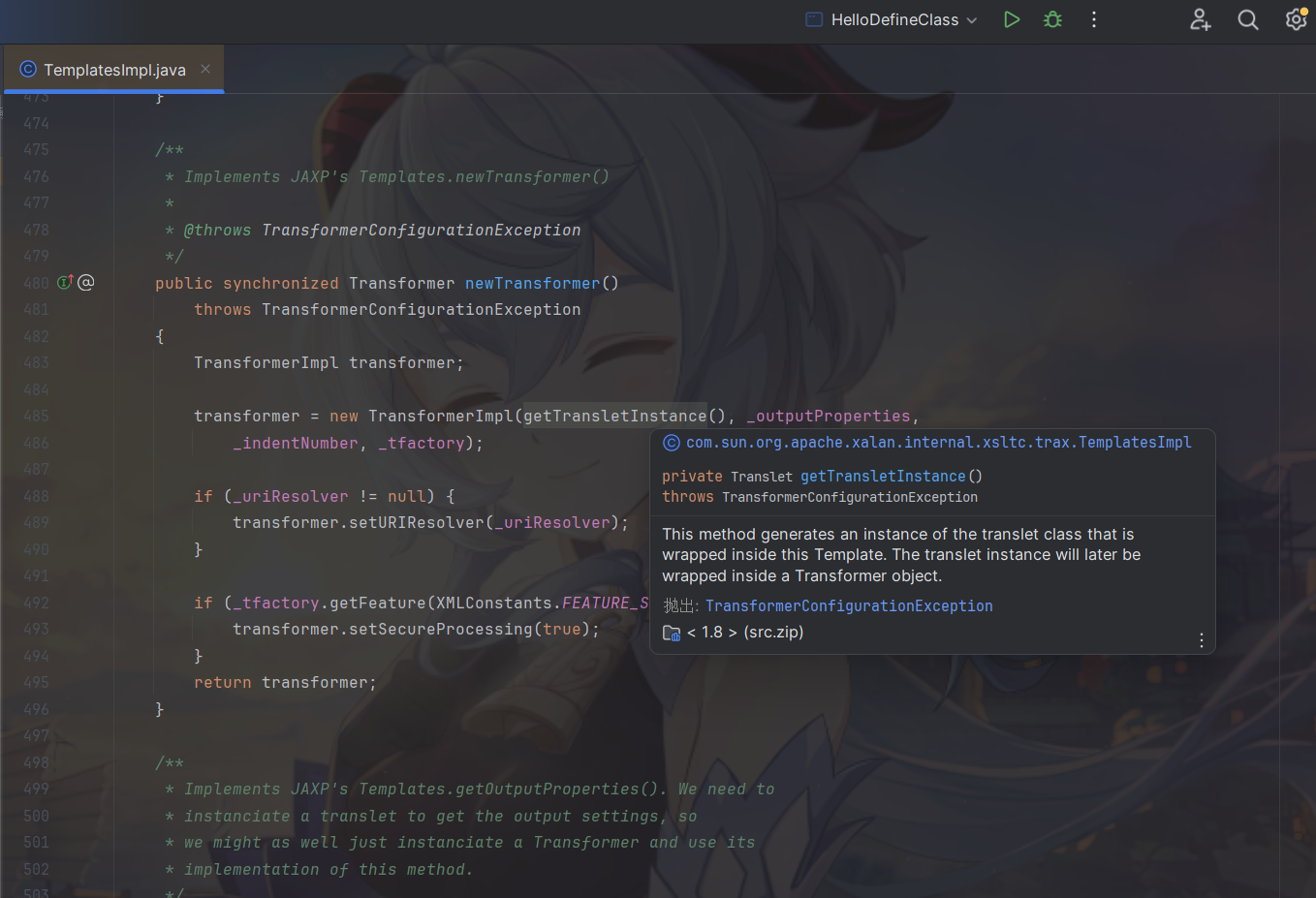Image resolution: width=1316 pixels, height=898 pixels.
Task: Click the class icon in documentation popup
Action: click(671, 443)
